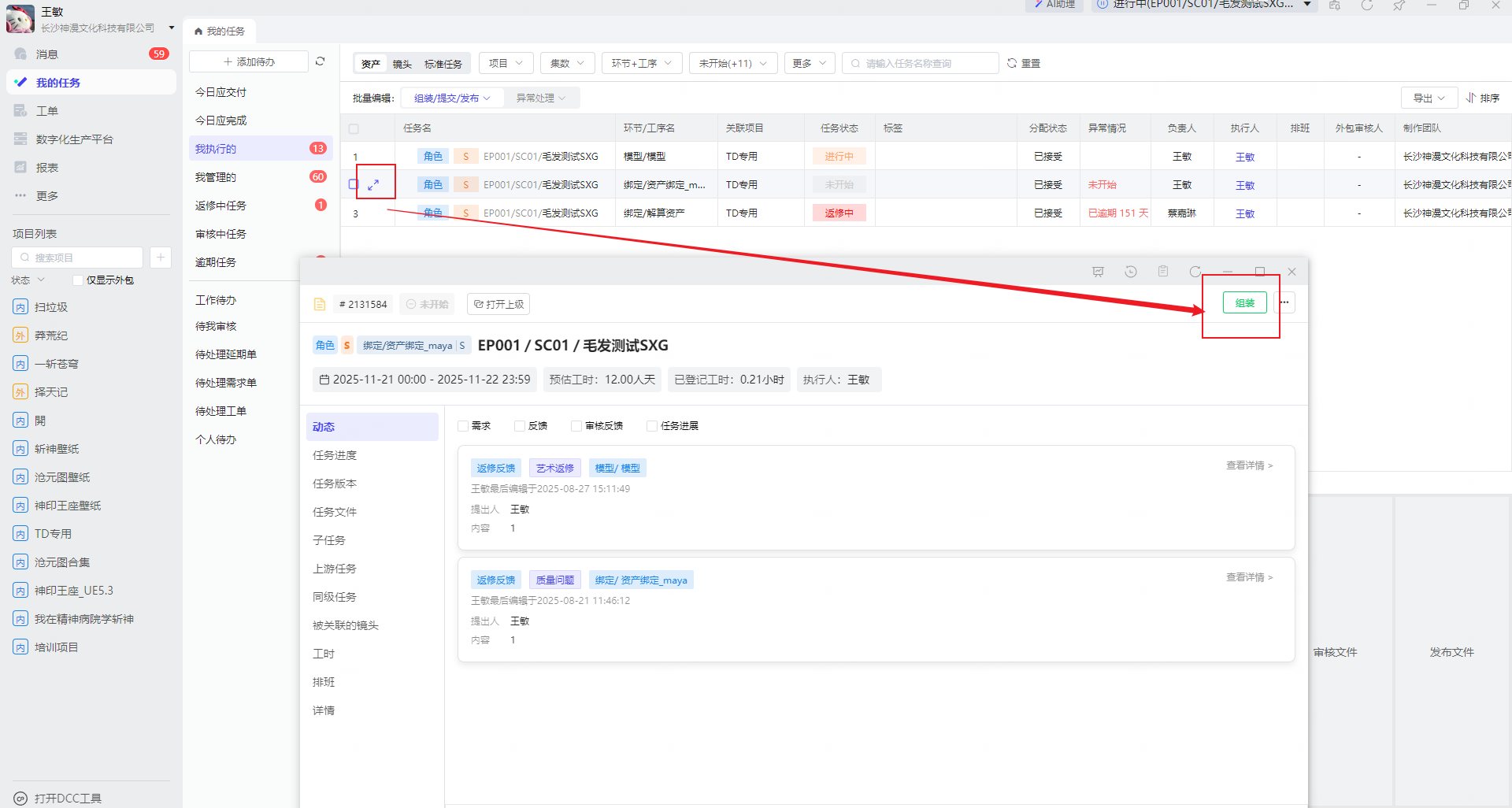Check the 需求 filter checkbox

[x=463, y=426]
